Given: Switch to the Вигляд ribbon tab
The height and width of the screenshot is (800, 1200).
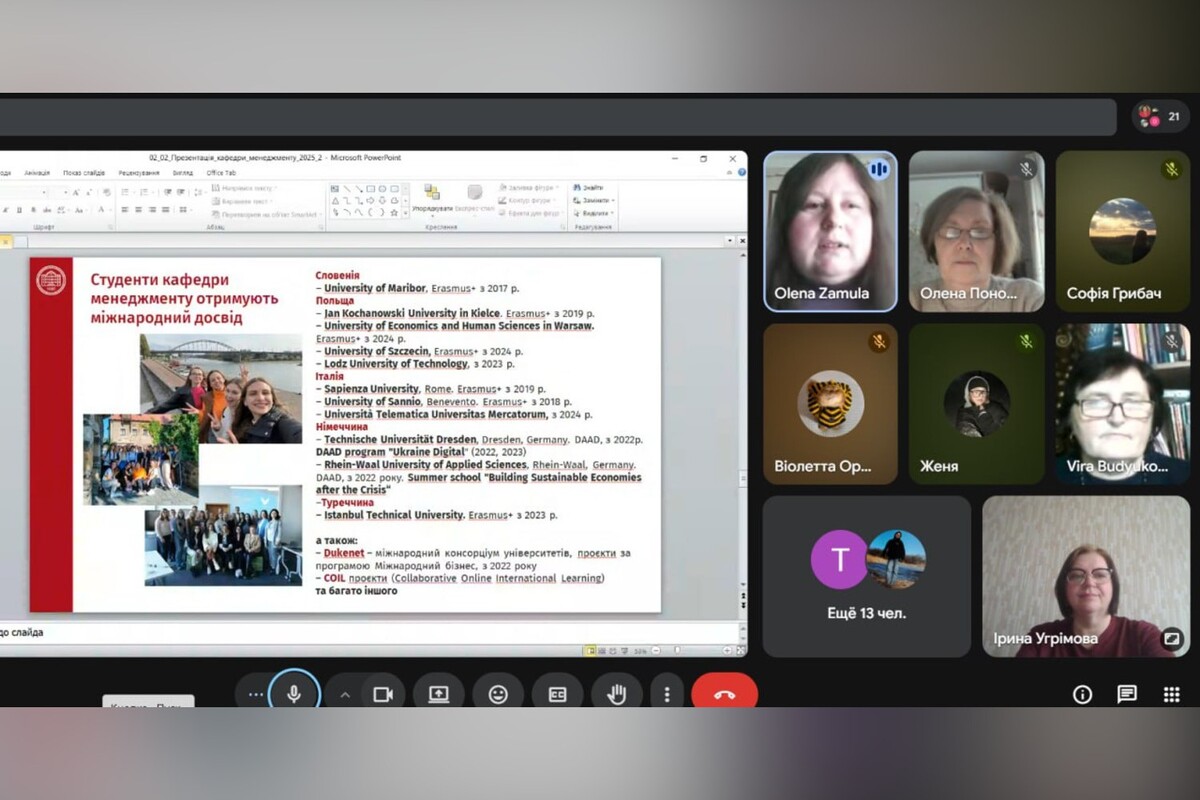Looking at the screenshot, I should tap(183, 173).
